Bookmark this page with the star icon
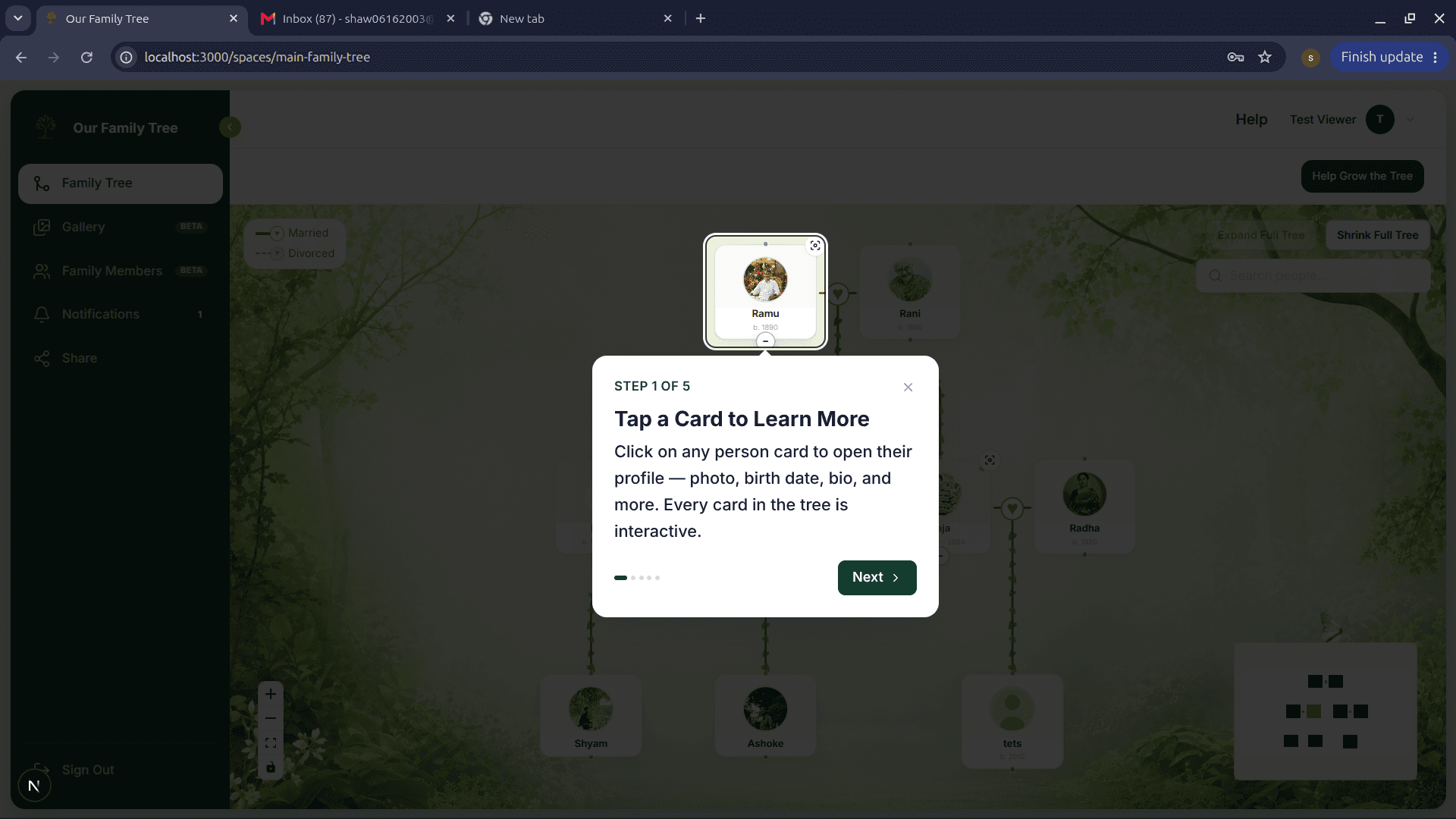This screenshot has height=819, width=1456. 1265,57
